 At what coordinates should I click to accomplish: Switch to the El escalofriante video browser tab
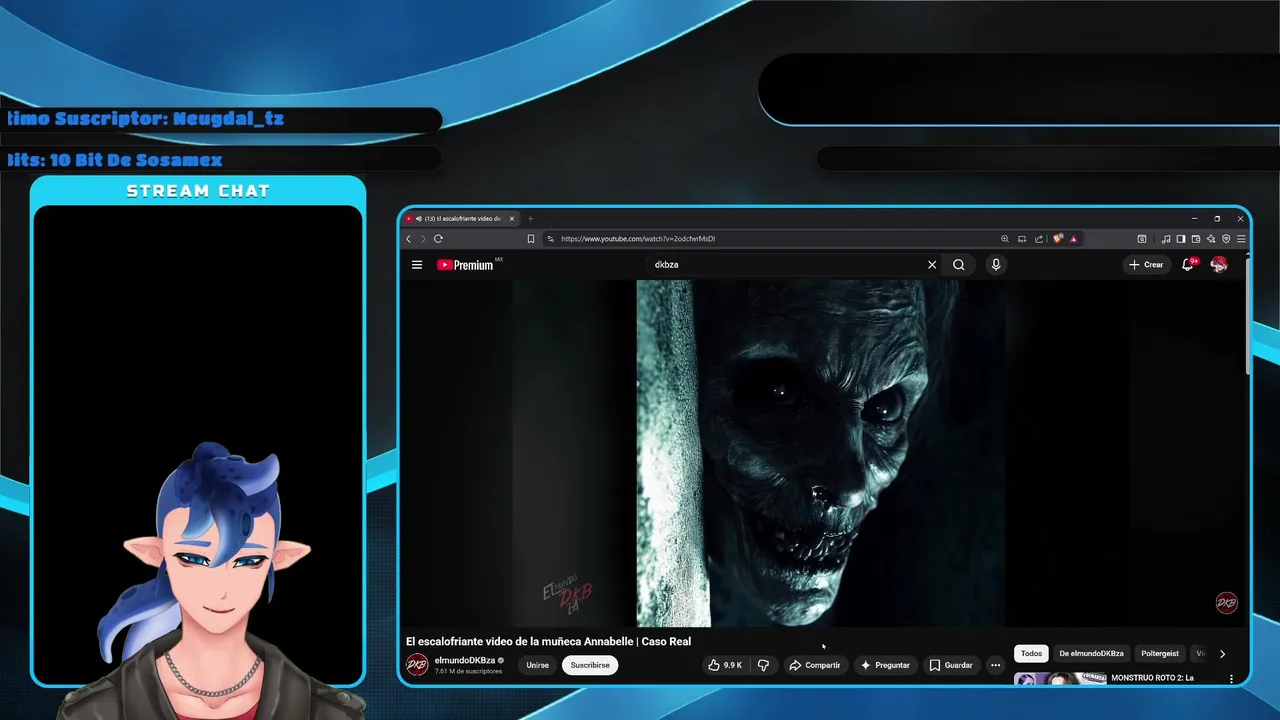coord(461,219)
